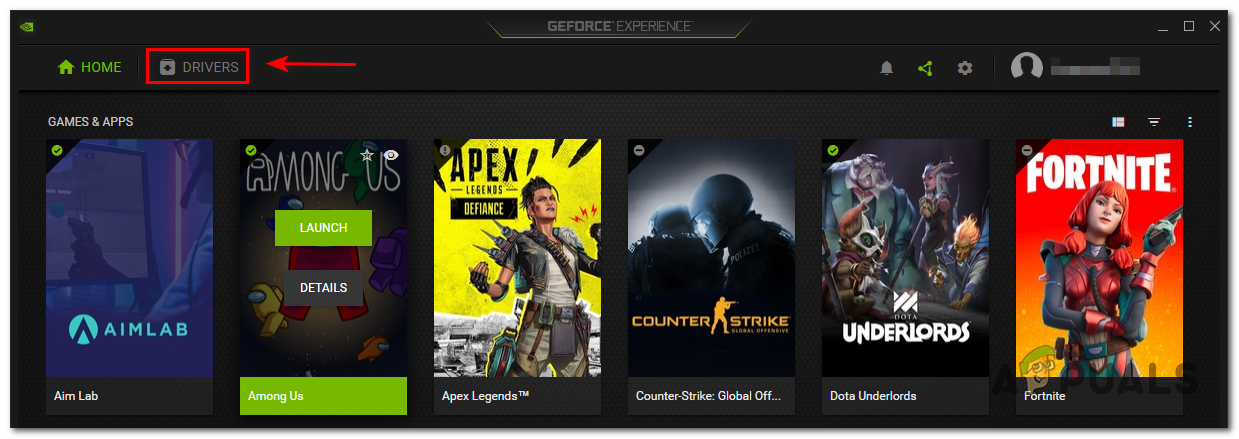Switch to grid view layout icon

point(1118,122)
